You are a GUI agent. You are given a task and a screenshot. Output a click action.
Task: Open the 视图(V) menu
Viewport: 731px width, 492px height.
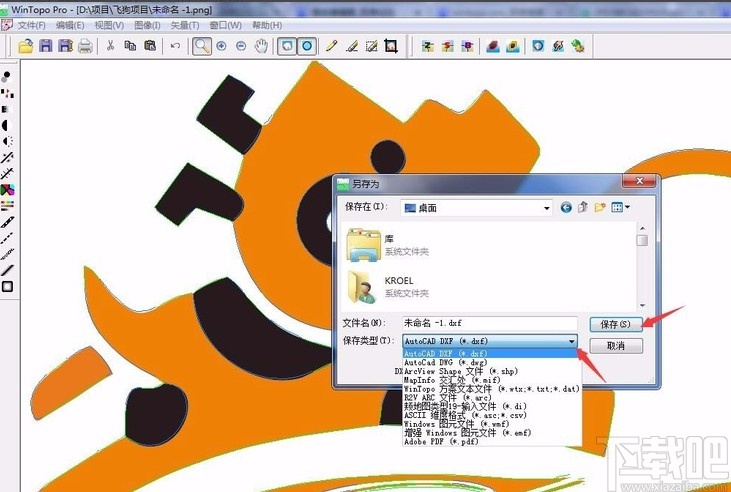pyautogui.click(x=109, y=25)
